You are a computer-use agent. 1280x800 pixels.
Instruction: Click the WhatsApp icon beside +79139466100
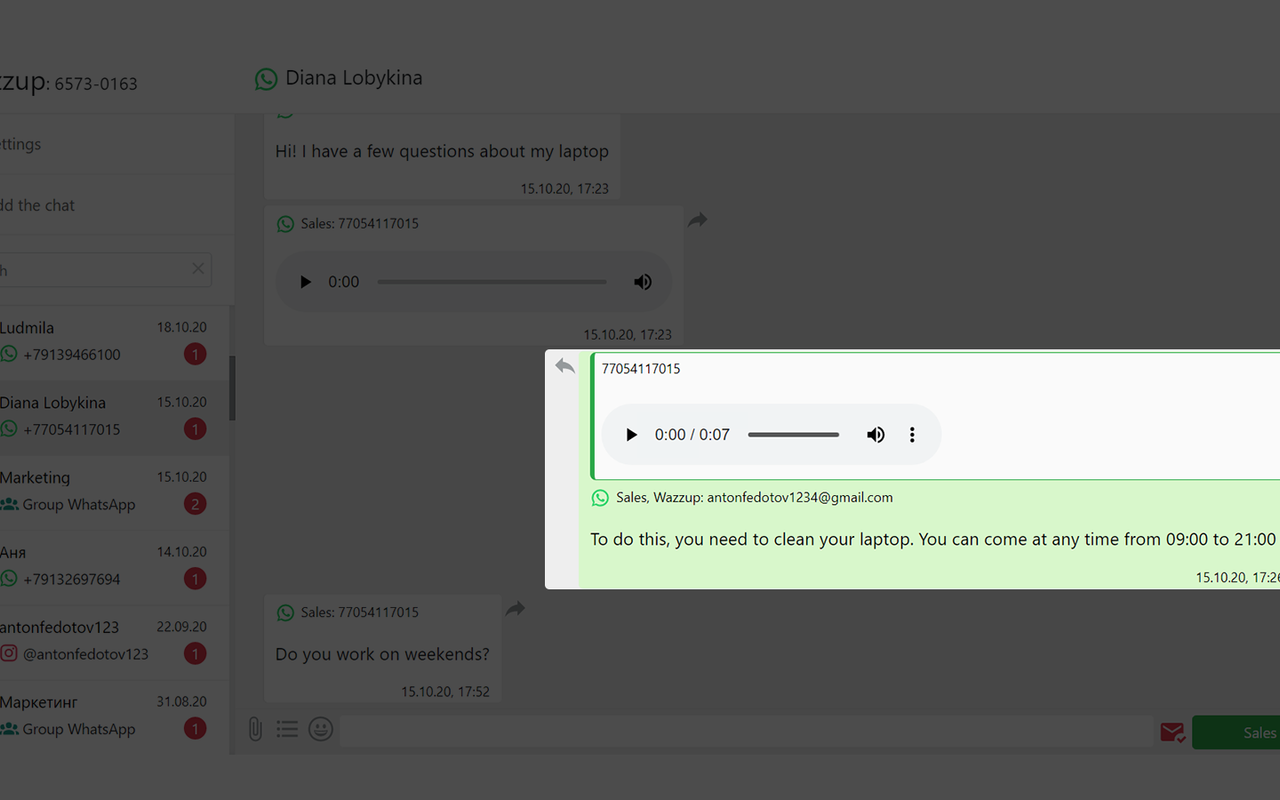coord(9,353)
